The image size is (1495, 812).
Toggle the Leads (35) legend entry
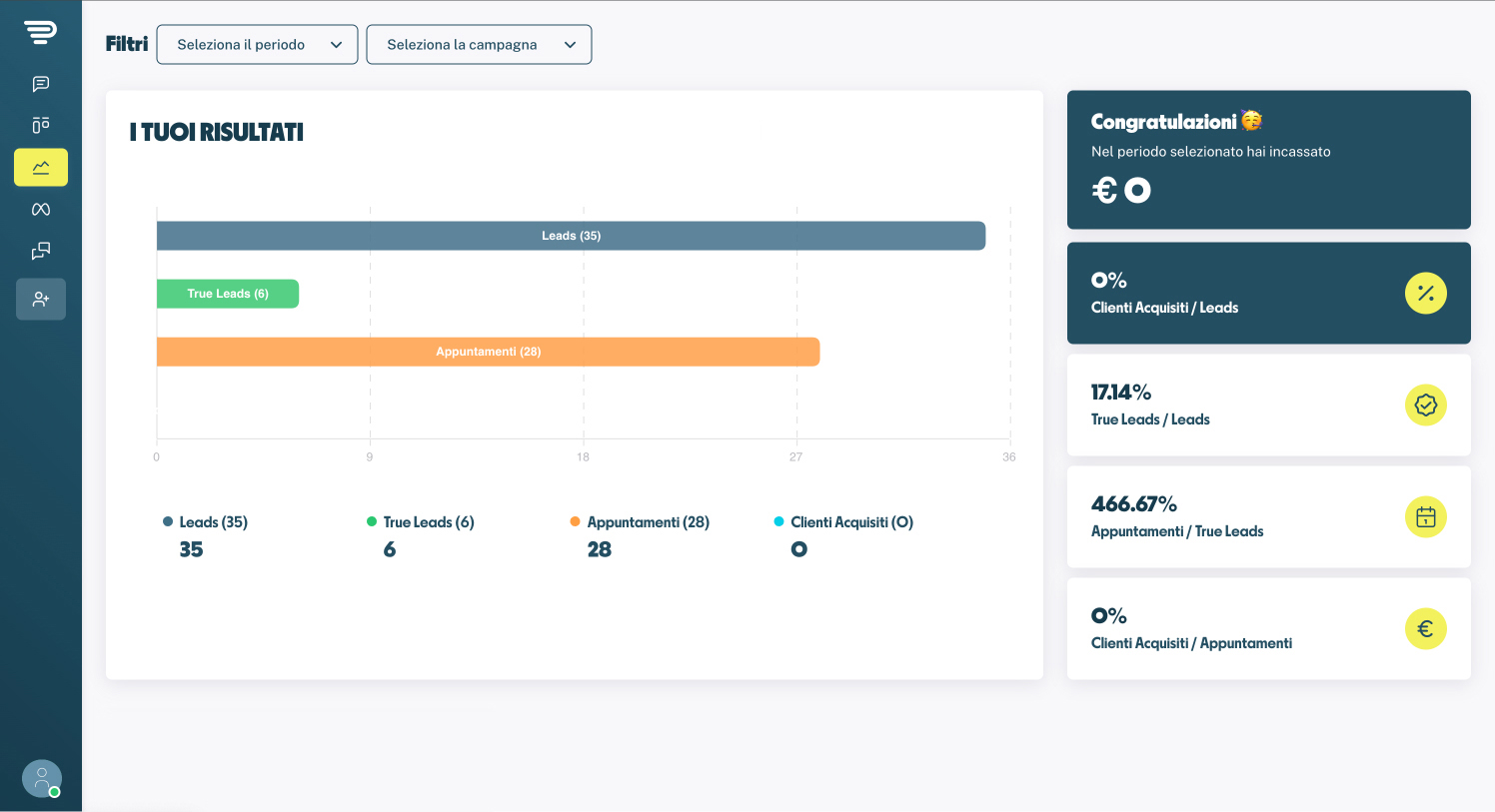205,522
